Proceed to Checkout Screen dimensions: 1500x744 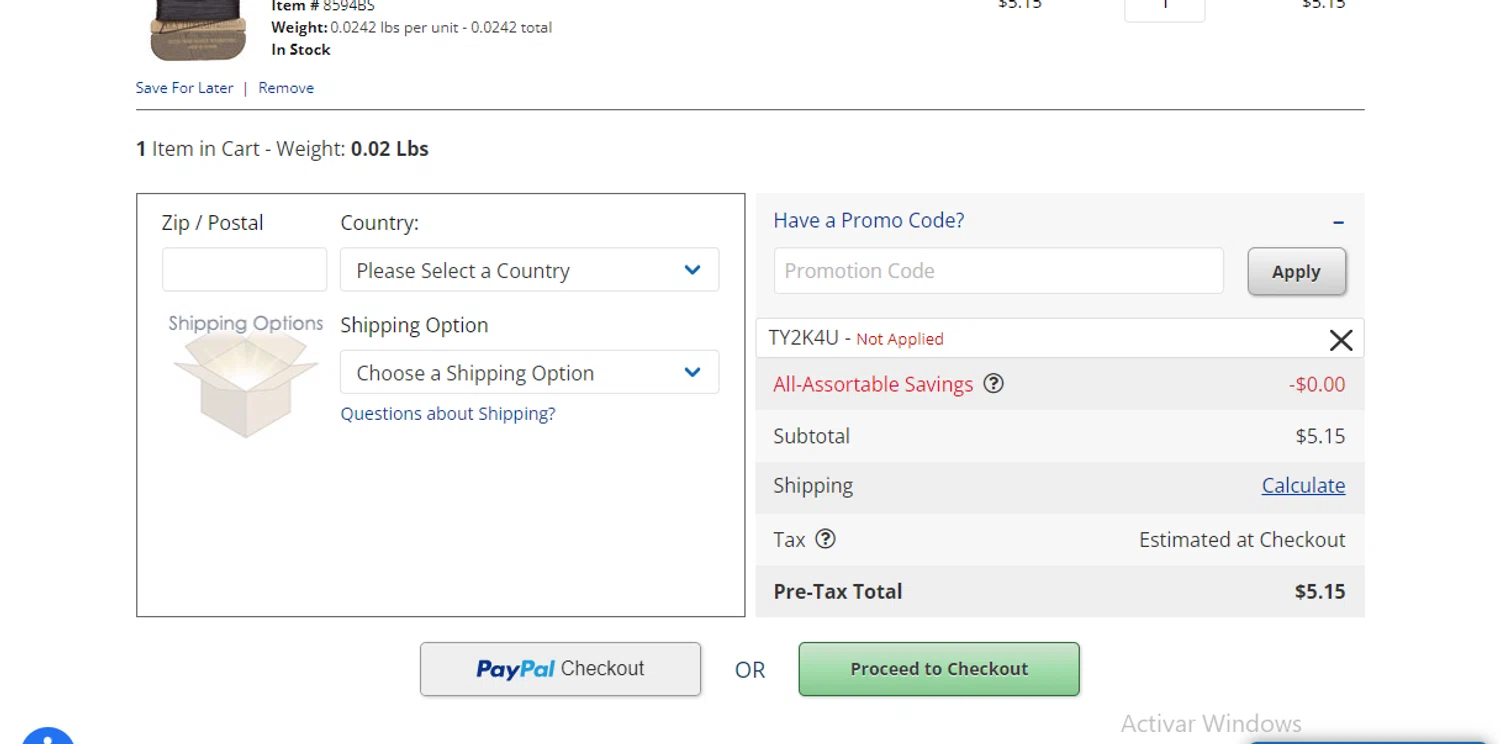pyautogui.click(x=939, y=669)
